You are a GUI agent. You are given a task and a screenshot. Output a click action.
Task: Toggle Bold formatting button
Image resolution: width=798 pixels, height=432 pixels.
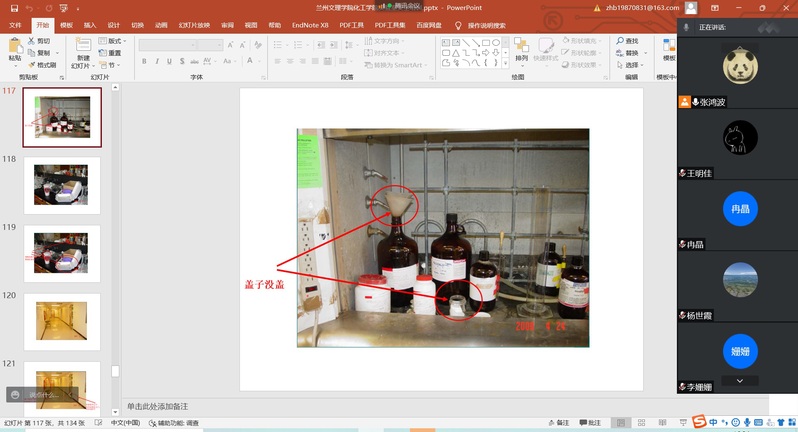(144, 62)
